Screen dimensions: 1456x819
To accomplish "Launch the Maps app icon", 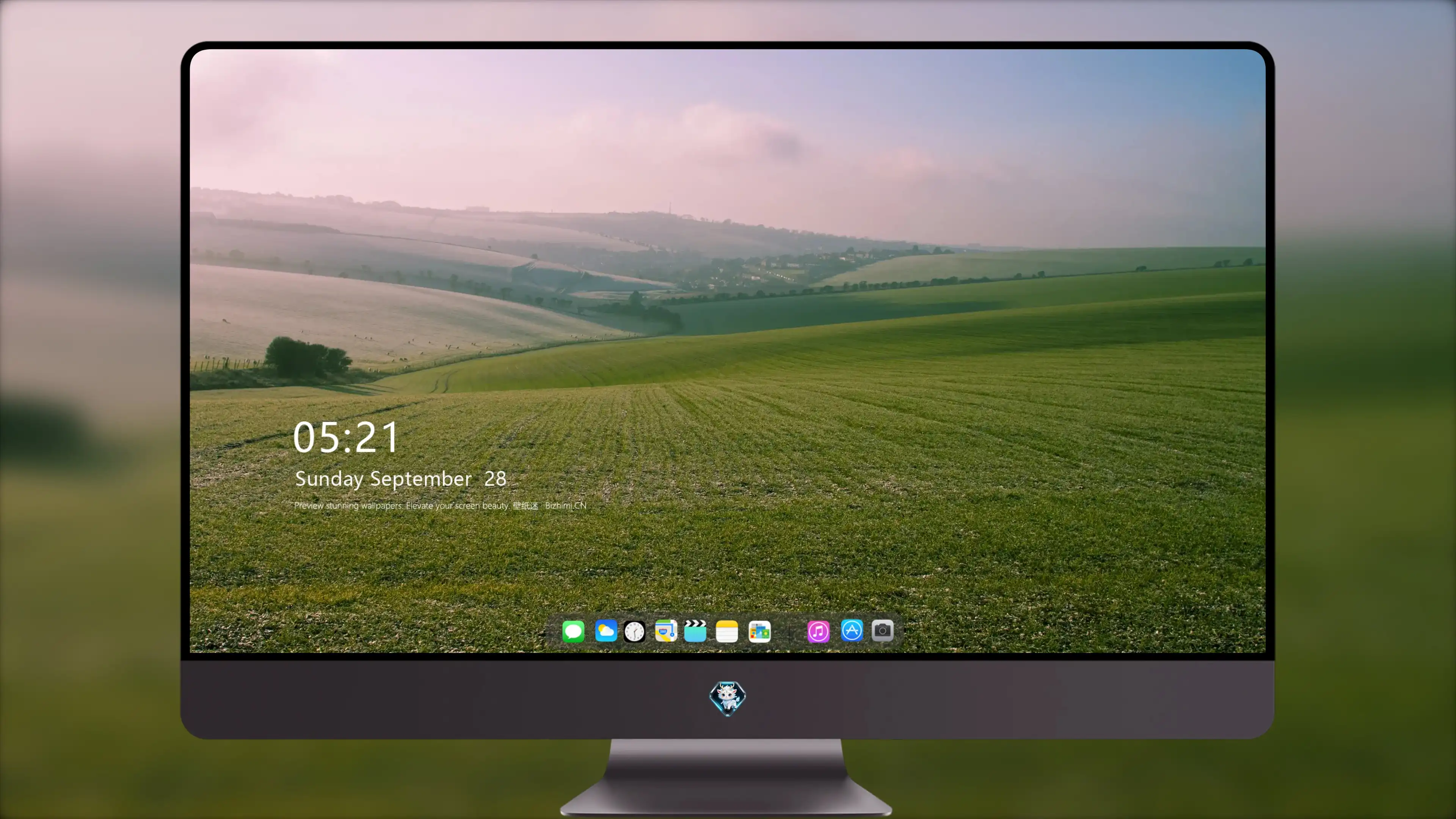I will 666,631.
